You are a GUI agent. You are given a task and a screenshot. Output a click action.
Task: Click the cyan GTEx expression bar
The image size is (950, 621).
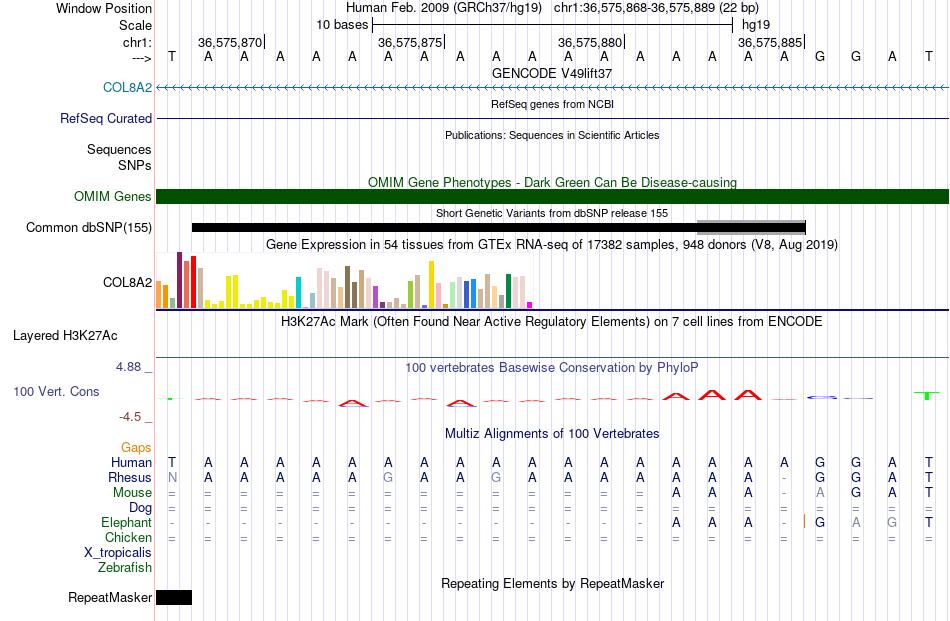pos(298,293)
